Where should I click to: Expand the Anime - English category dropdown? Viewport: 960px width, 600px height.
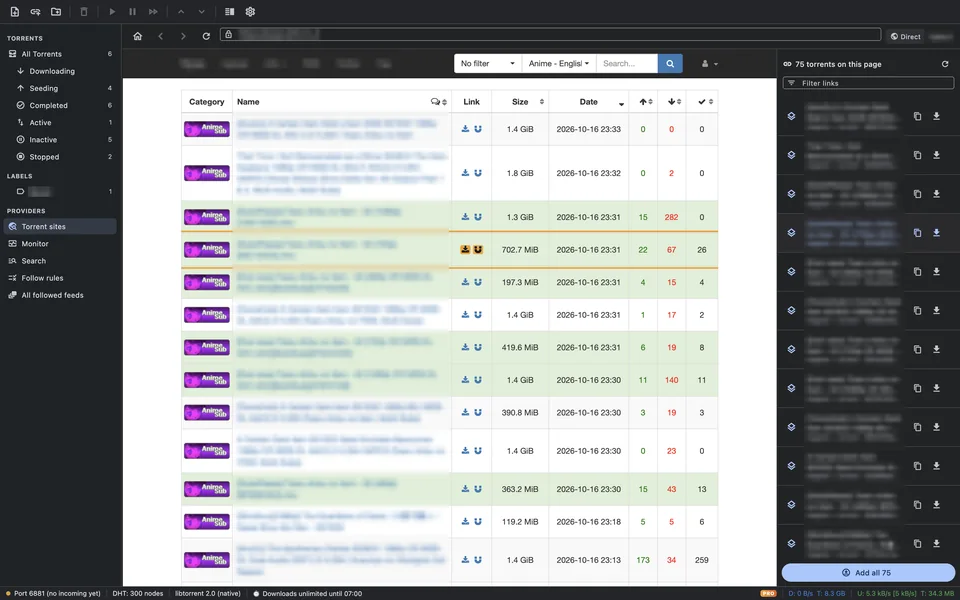[x=559, y=64]
